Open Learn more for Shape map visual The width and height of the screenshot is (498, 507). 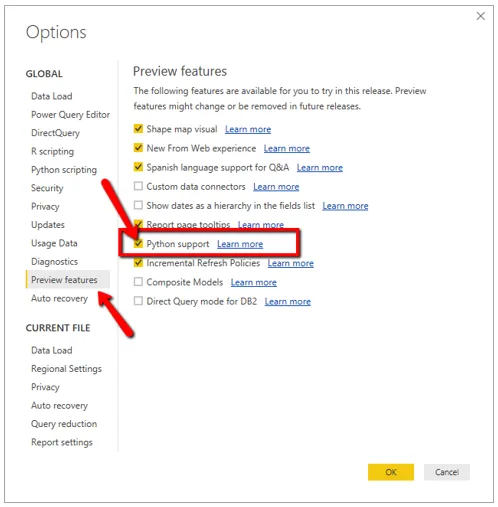click(248, 129)
